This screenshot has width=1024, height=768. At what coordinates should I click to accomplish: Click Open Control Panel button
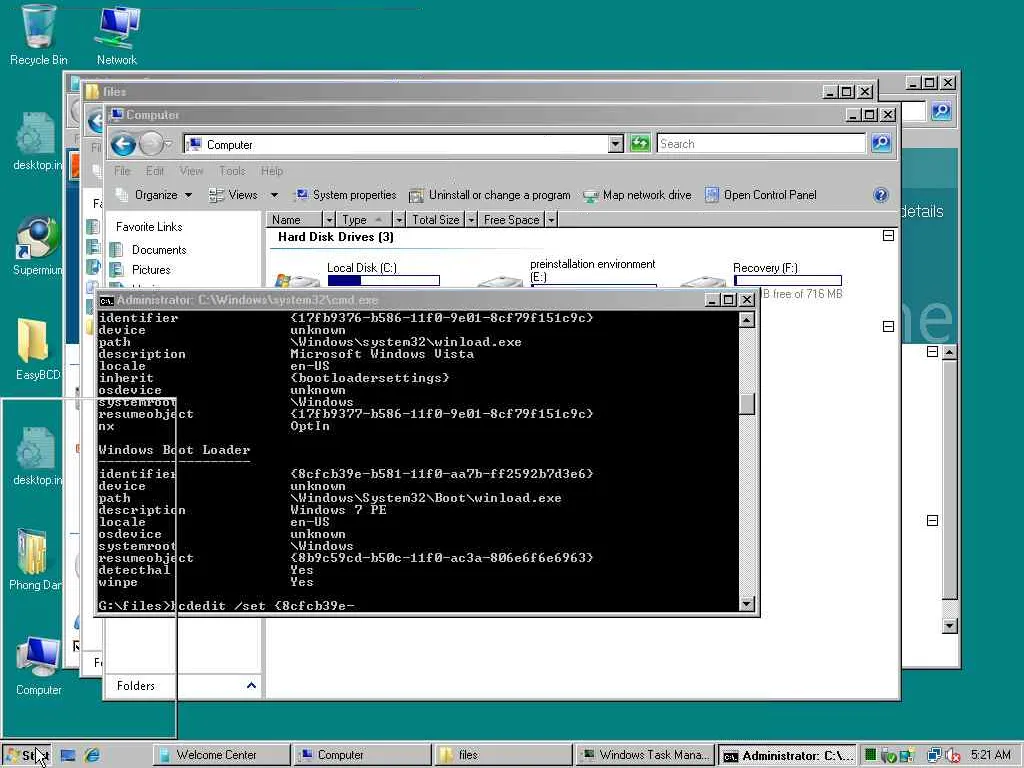(761, 195)
